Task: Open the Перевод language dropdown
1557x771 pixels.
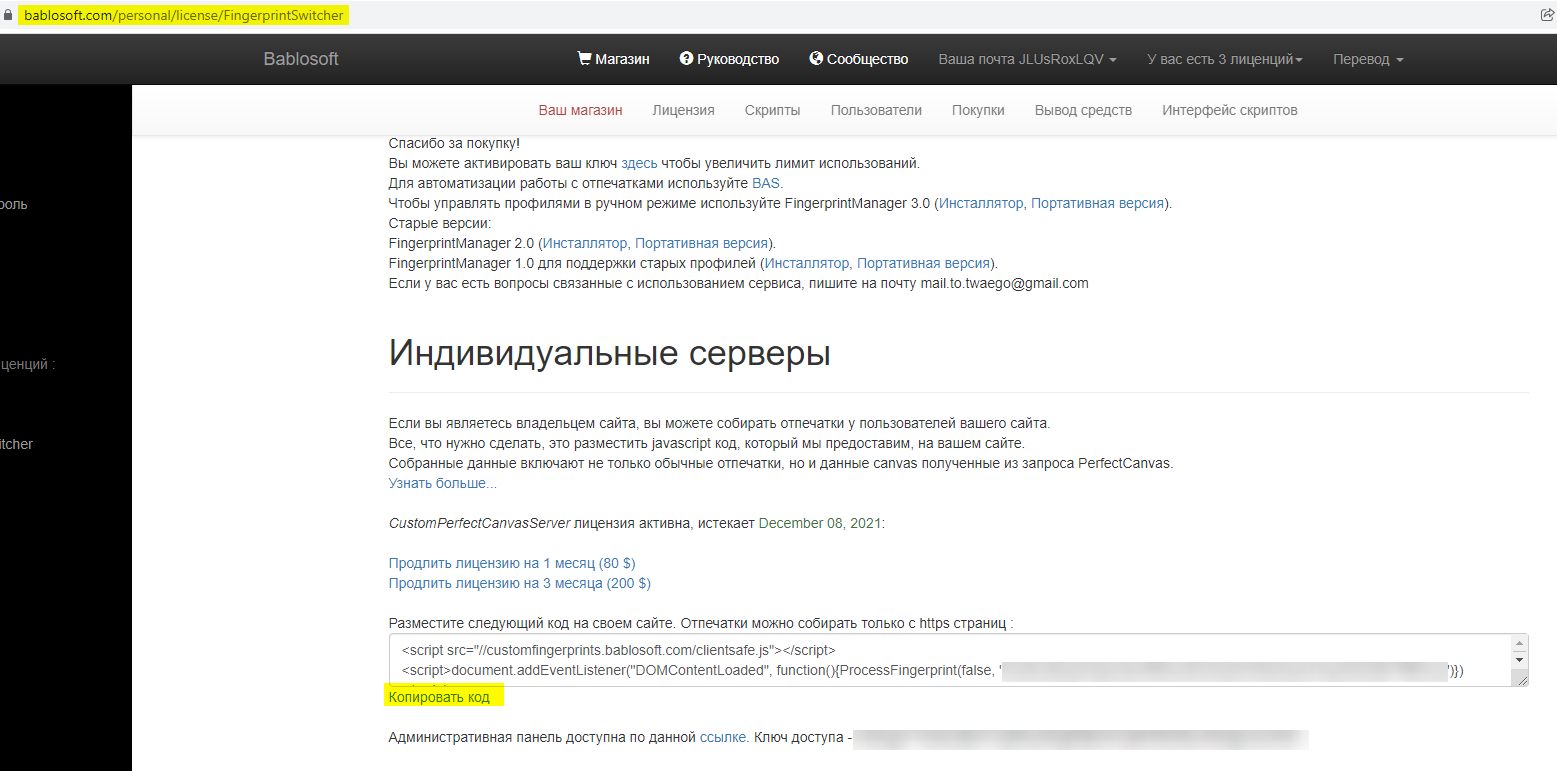Action: pyautogui.click(x=1368, y=59)
